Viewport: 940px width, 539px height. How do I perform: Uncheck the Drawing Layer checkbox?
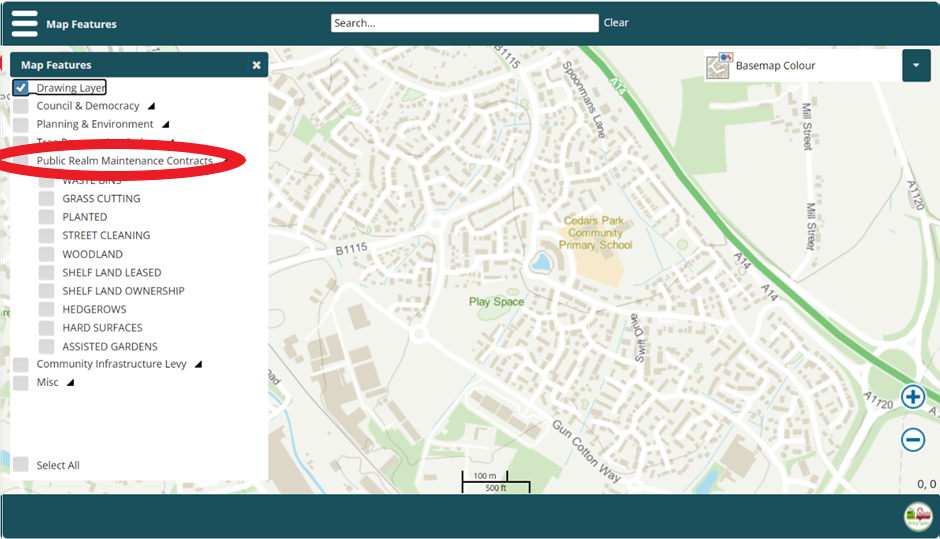coord(21,88)
